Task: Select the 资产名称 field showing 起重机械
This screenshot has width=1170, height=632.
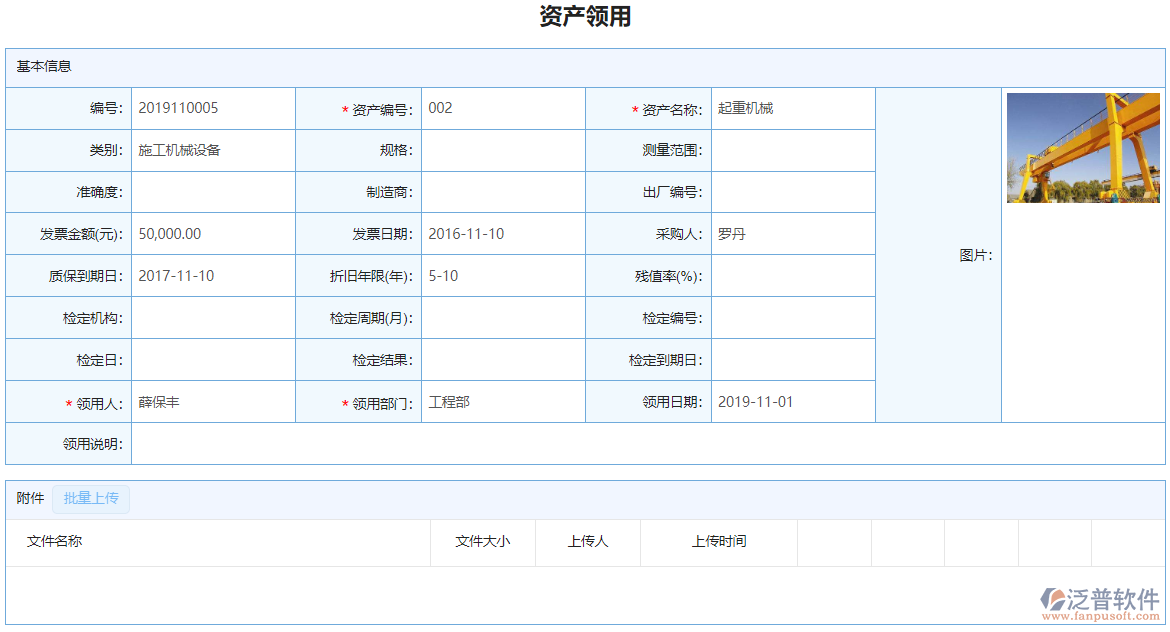Action: click(792, 108)
